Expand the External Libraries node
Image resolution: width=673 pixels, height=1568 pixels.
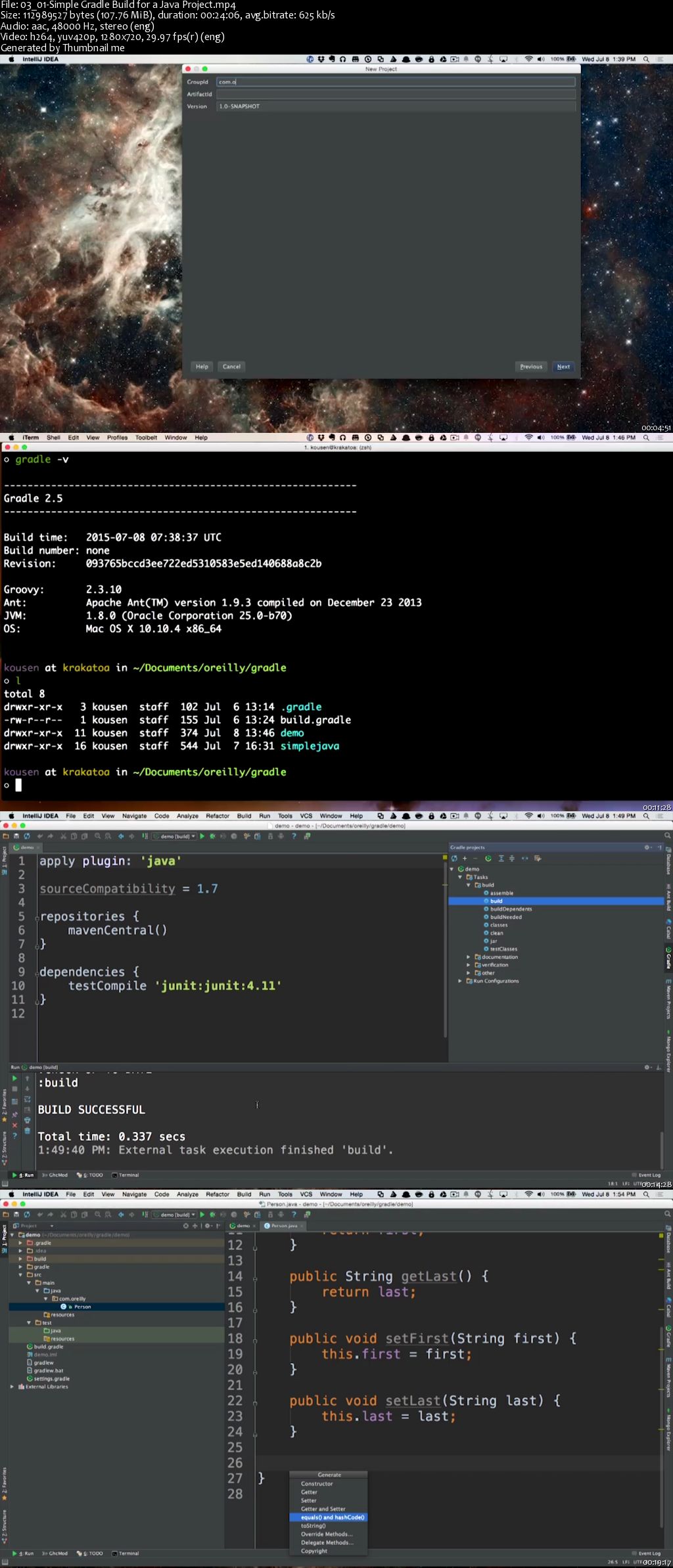12,1386
